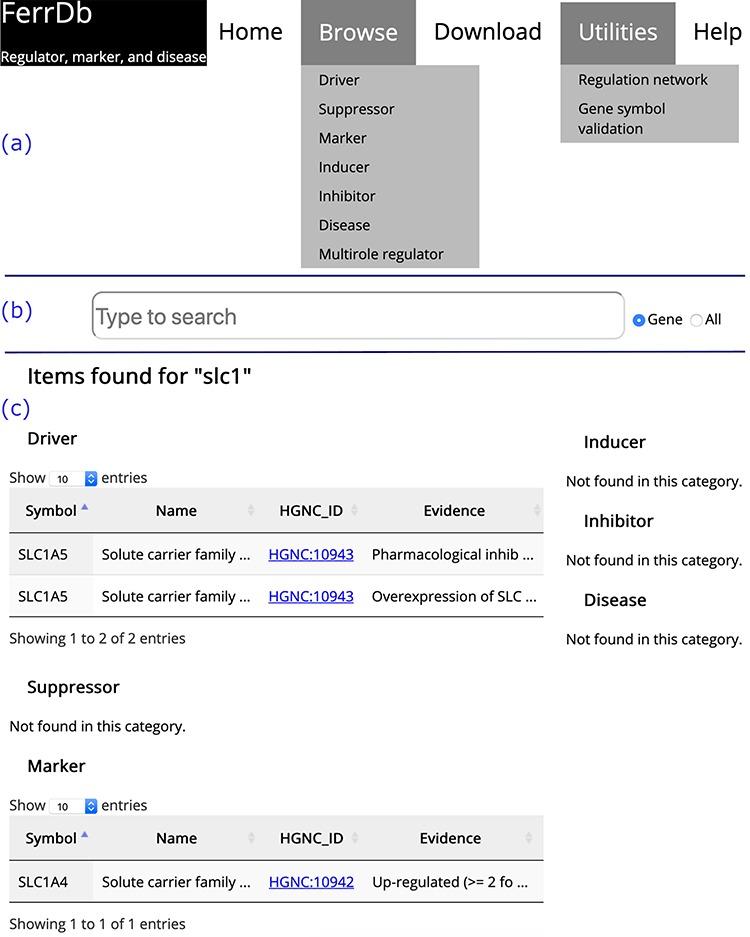750x937 pixels.
Task: Select Gene symbol validation utility
Action: [621, 118]
